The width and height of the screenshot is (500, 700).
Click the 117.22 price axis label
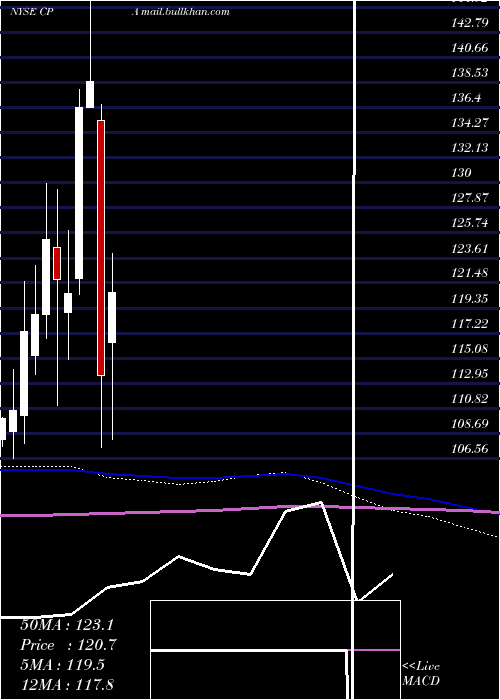[470, 323]
